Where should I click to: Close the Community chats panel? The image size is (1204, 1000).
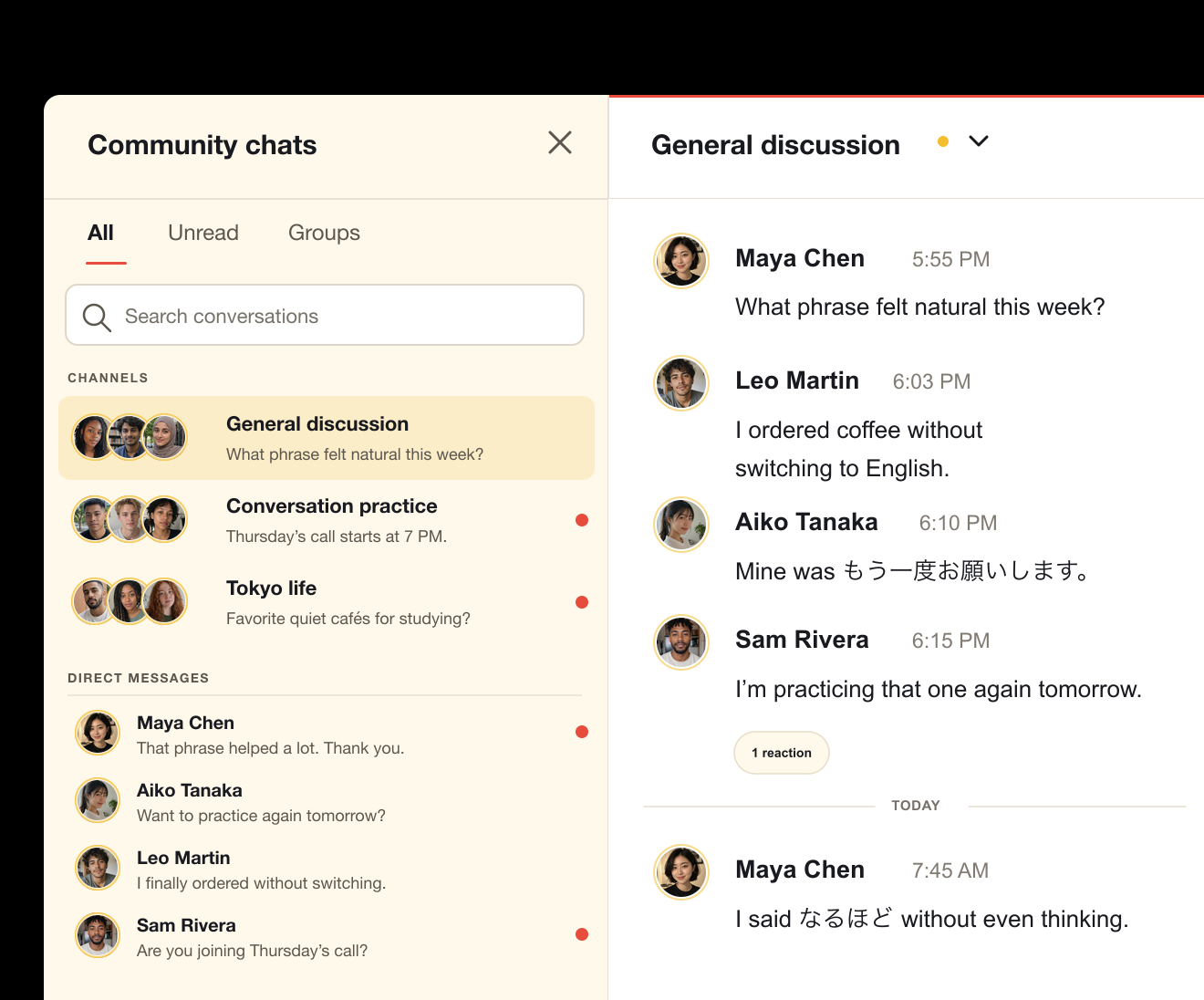[x=560, y=142]
